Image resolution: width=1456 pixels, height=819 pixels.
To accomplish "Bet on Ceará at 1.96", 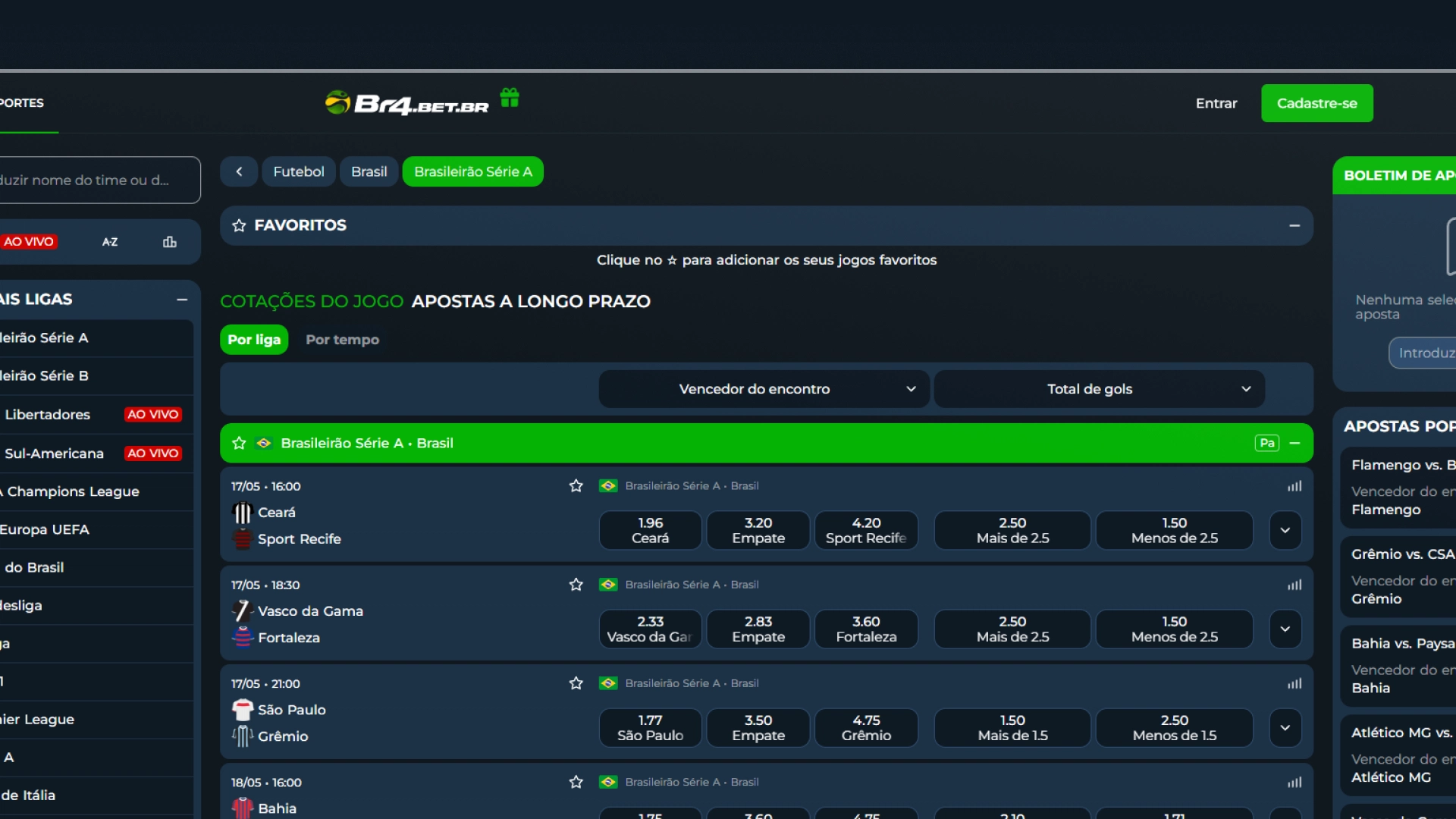I will 651,530.
